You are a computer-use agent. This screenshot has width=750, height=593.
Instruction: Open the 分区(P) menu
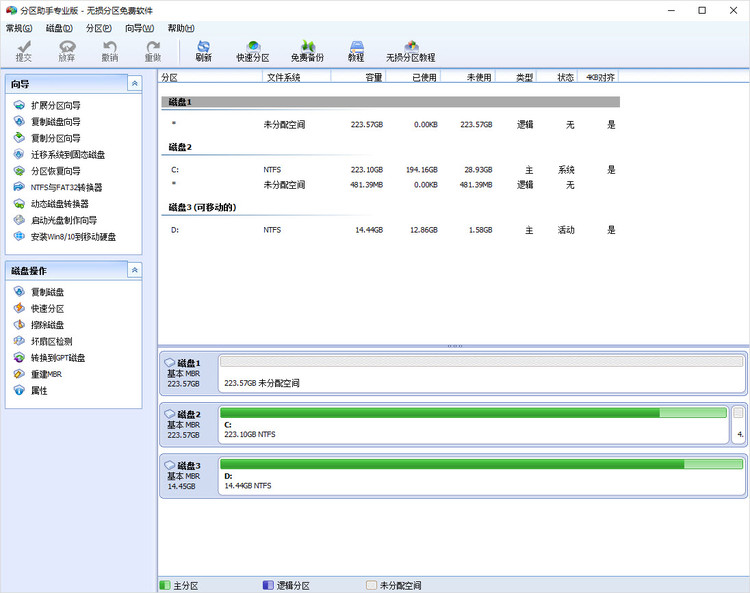[99, 28]
